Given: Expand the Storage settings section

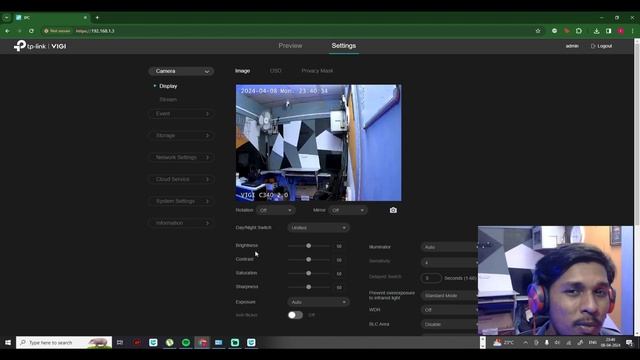Looking at the screenshot, I should click(x=181, y=136).
